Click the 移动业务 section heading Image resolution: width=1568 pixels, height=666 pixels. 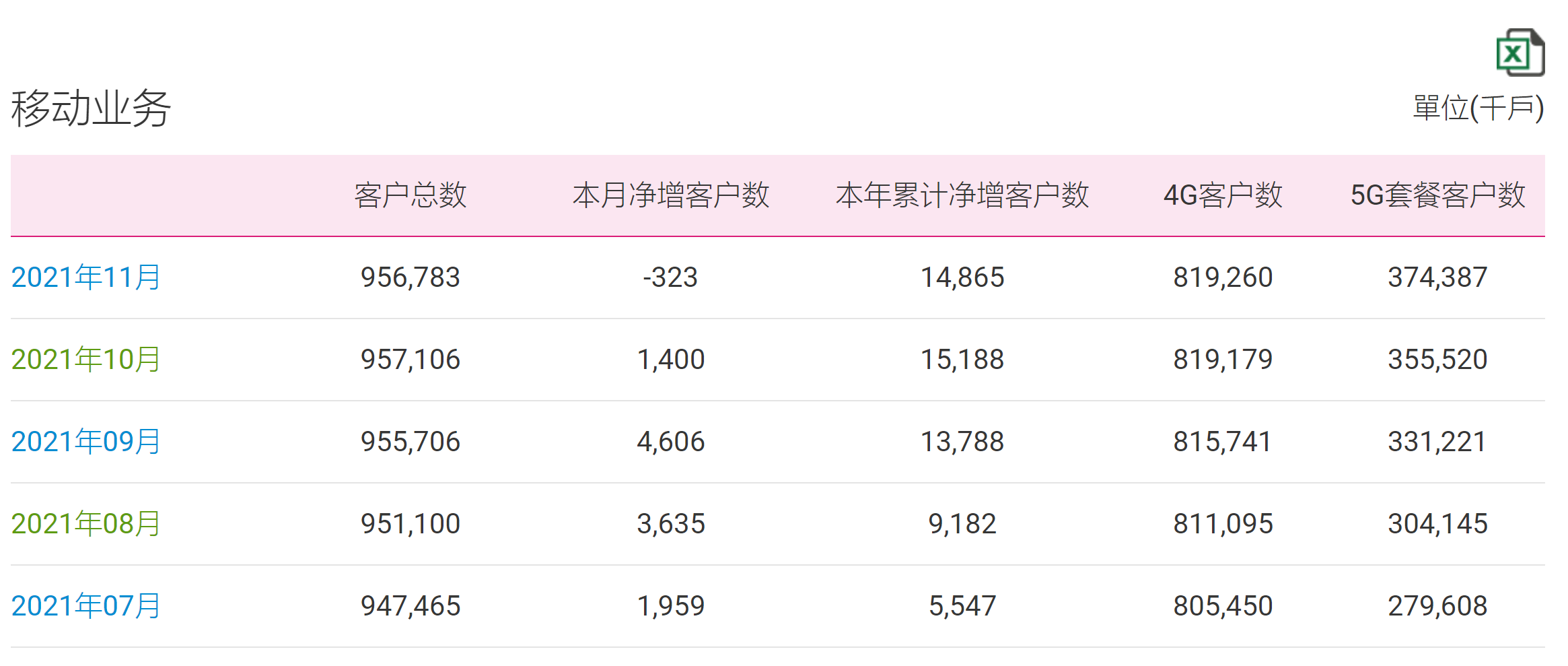tap(91, 108)
